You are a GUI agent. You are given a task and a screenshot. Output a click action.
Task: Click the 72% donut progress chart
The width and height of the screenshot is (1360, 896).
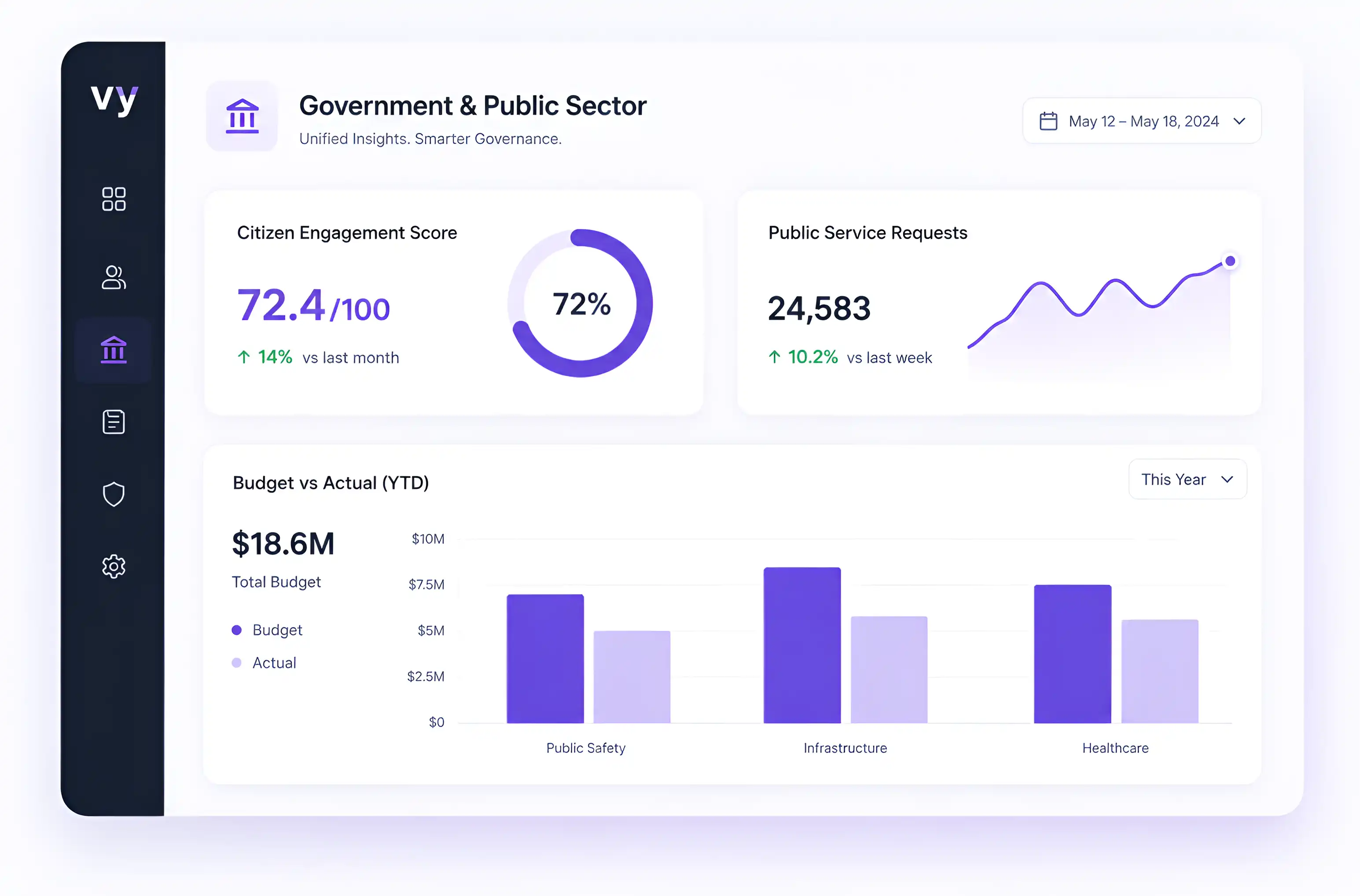point(581,303)
